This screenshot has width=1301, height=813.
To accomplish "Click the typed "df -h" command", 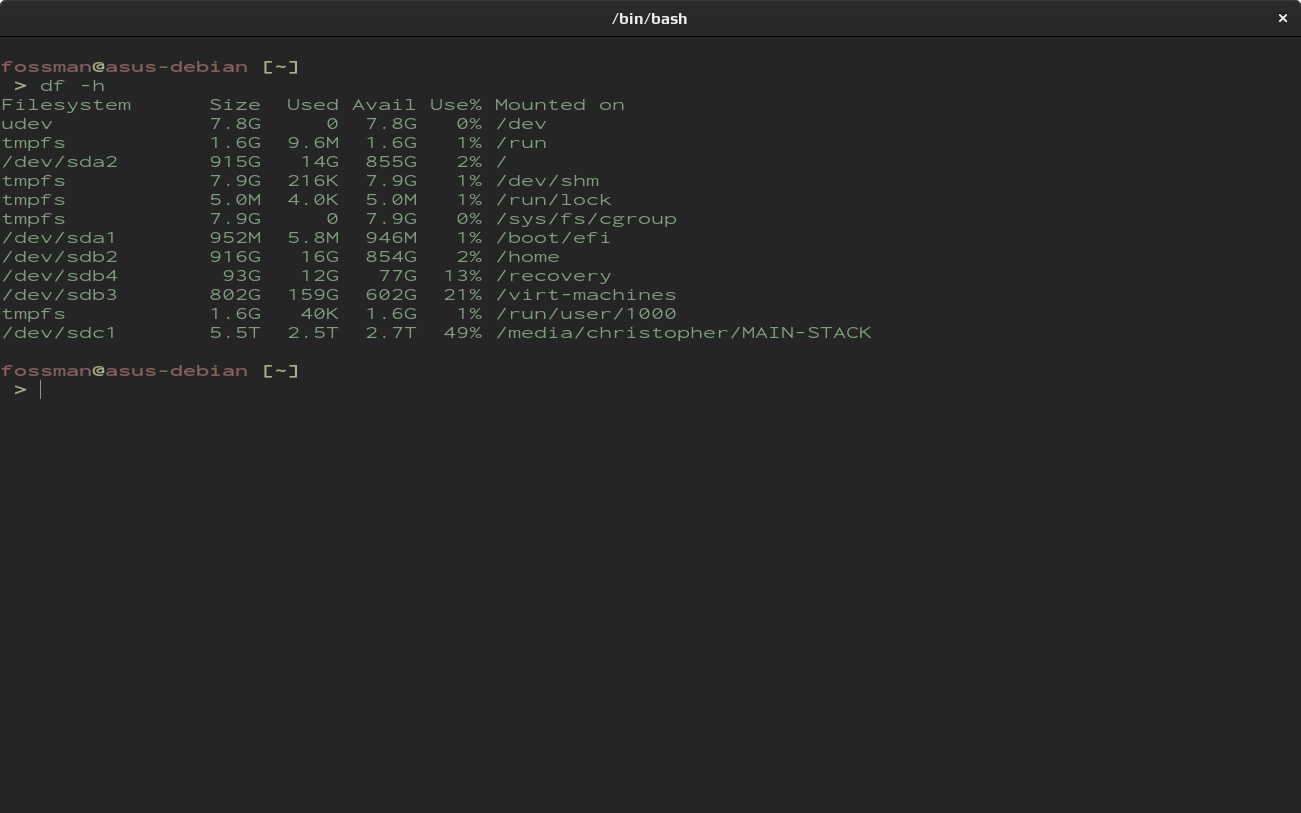I will (72, 86).
